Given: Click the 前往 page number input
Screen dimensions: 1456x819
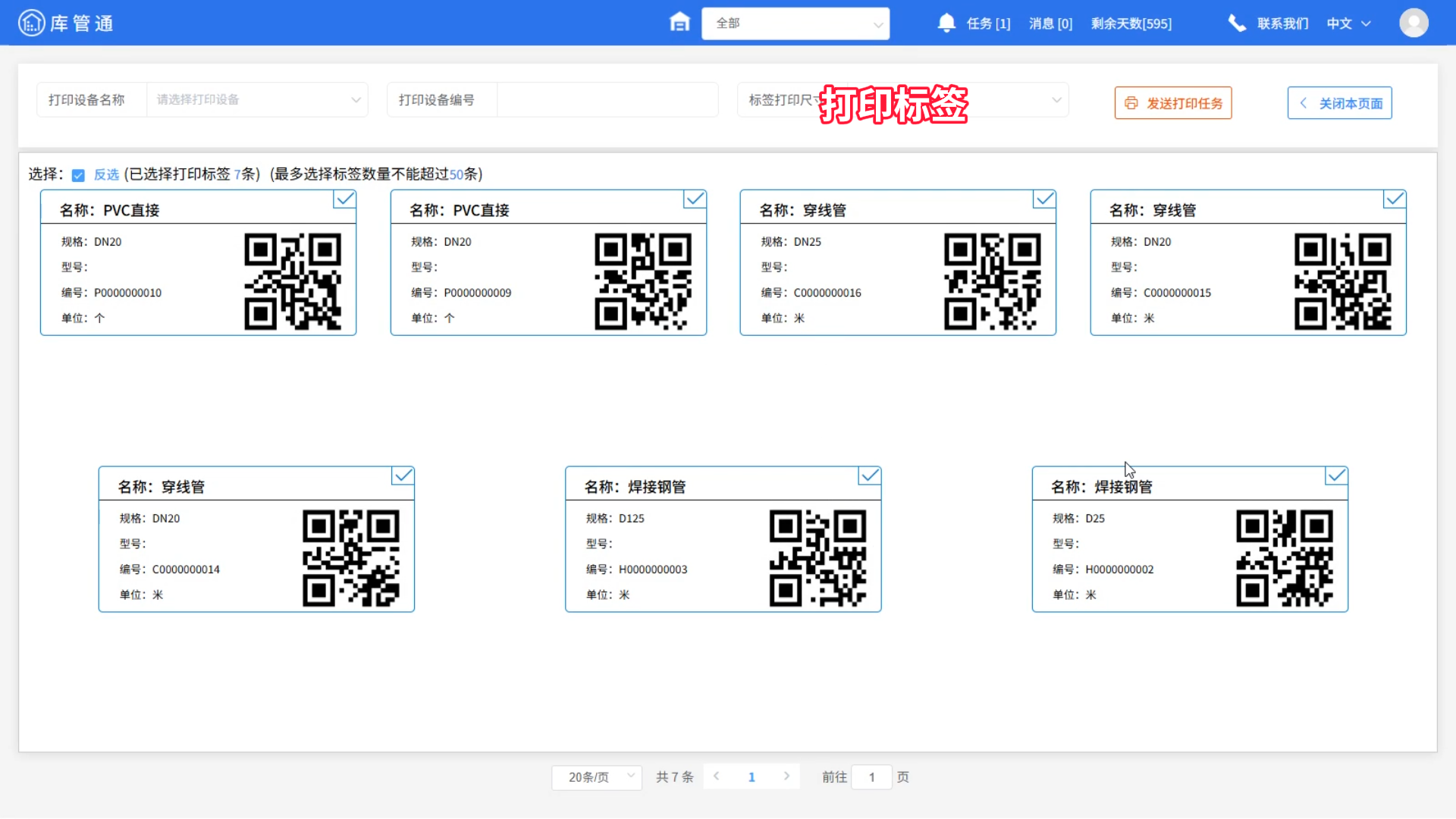Looking at the screenshot, I should 871,777.
